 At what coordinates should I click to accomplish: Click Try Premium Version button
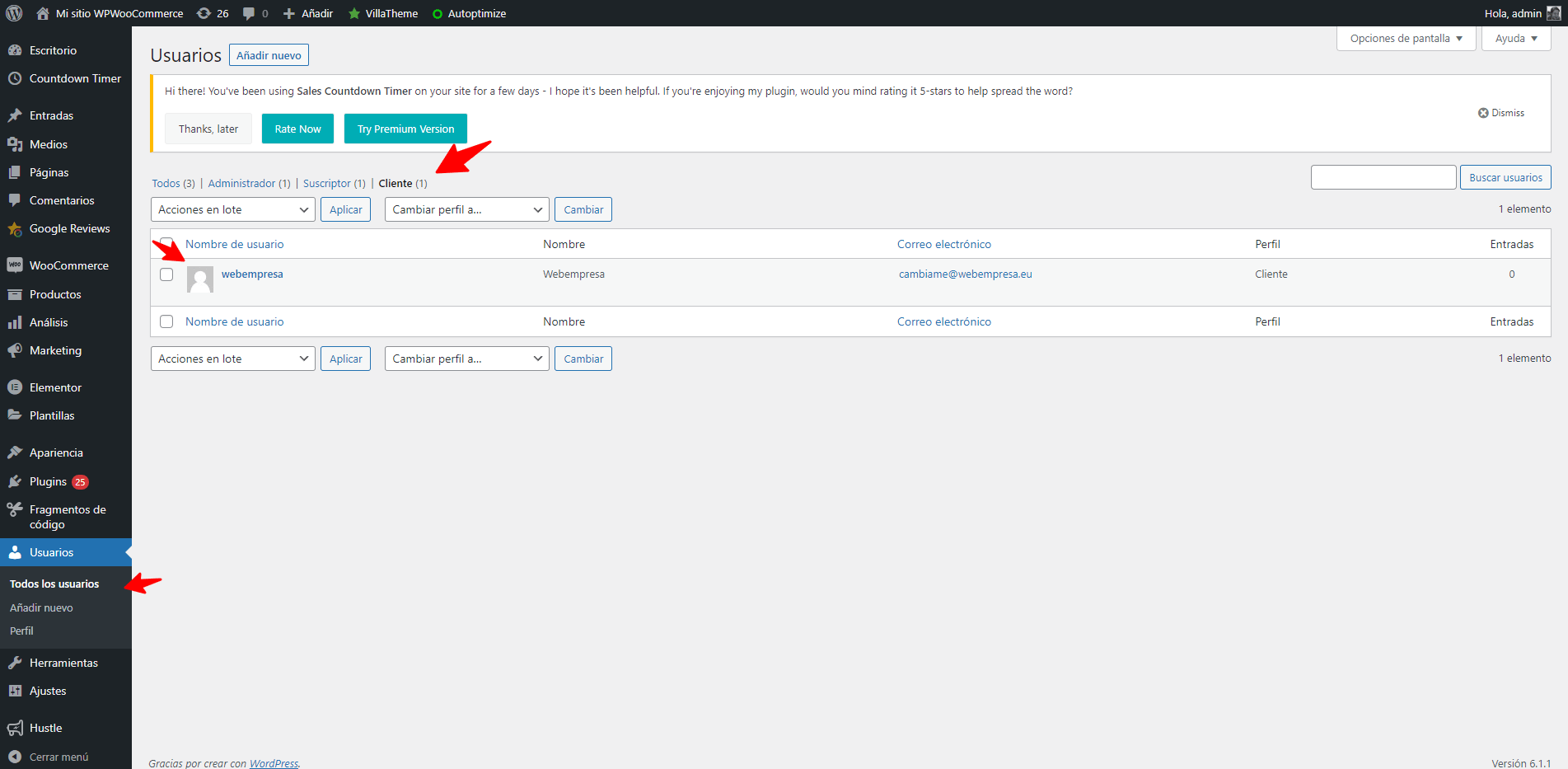(405, 129)
